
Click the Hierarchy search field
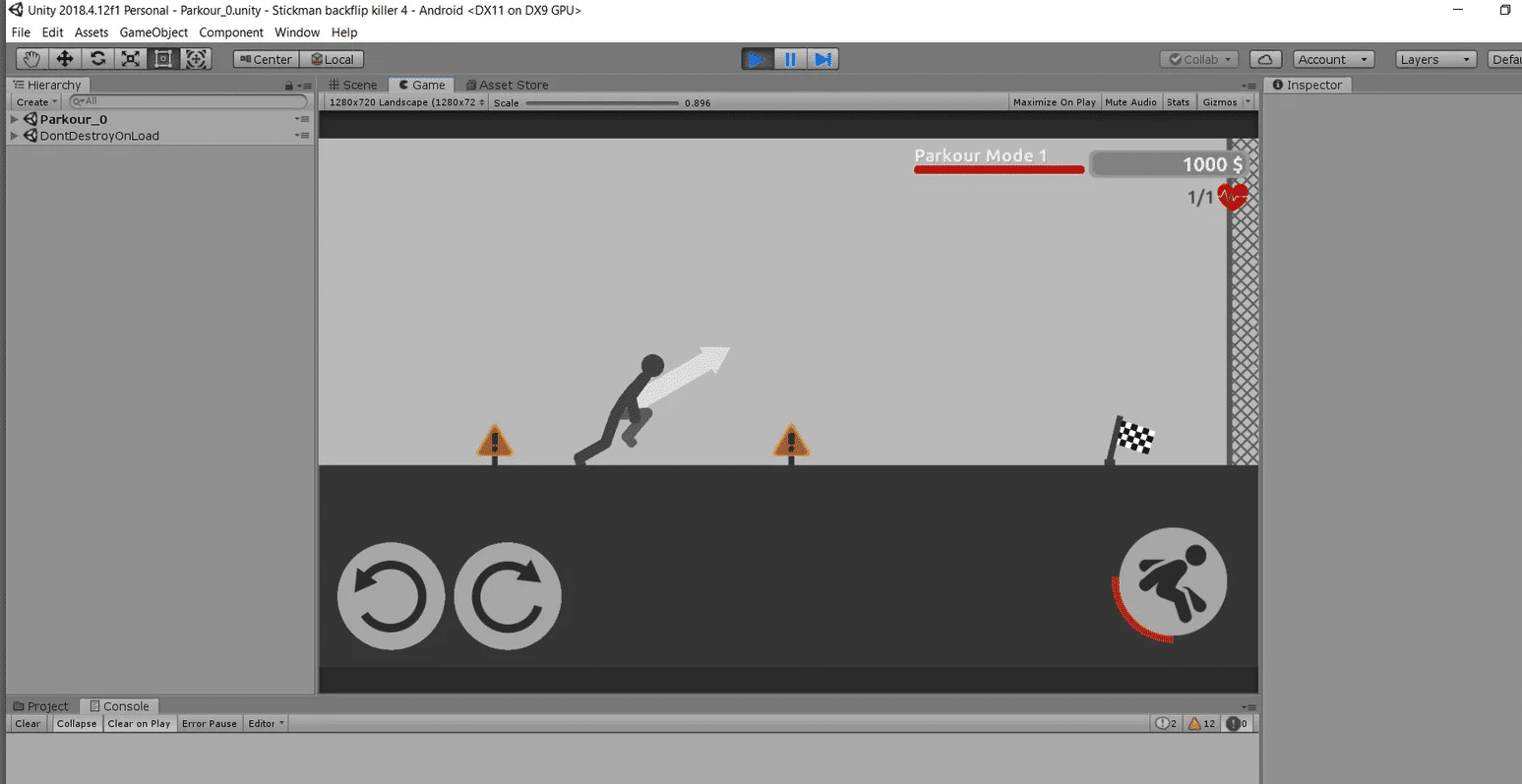tap(187, 100)
